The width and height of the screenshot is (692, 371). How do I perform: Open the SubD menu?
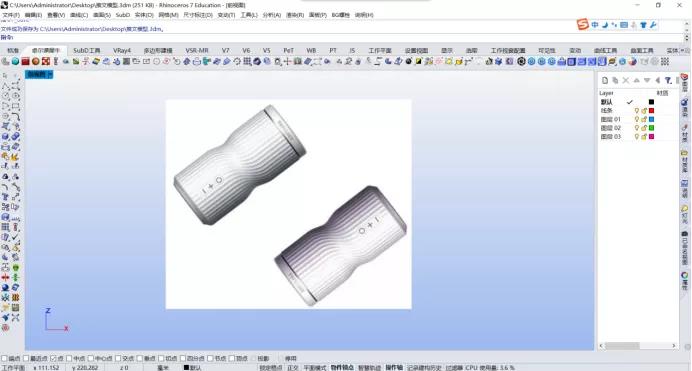point(123,15)
